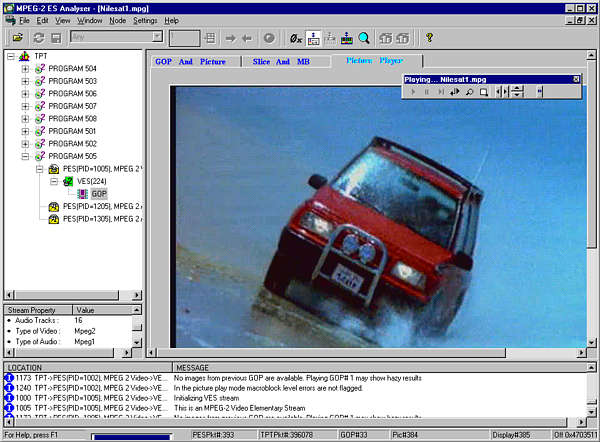Select the VES(224) tree node
This screenshot has height=442, width=600.
pos(88,181)
